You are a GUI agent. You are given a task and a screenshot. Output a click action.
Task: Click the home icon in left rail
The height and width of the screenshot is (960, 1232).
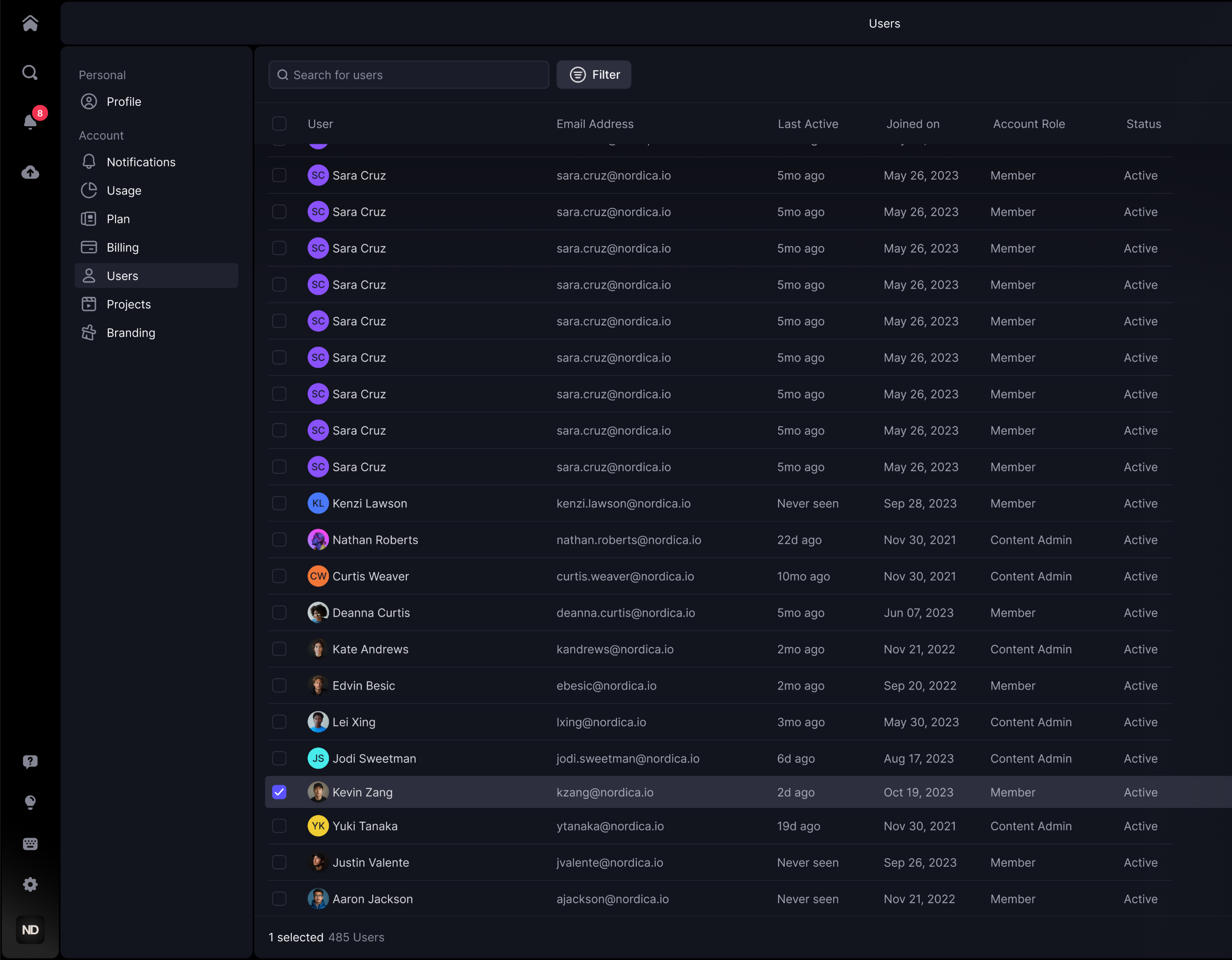(x=30, y=23)
